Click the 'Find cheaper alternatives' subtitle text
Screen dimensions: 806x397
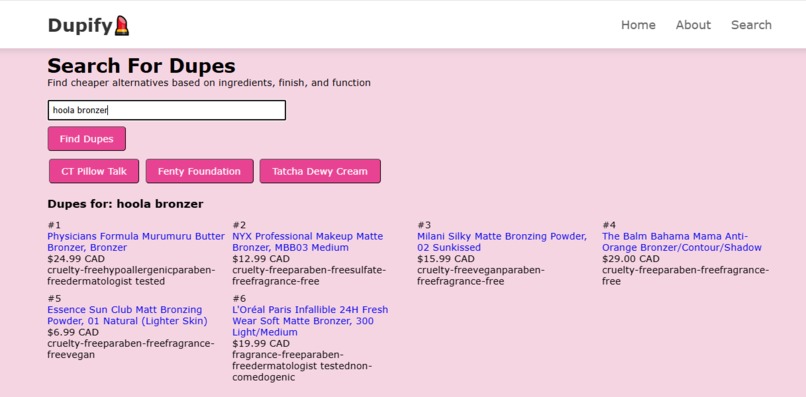209,83
